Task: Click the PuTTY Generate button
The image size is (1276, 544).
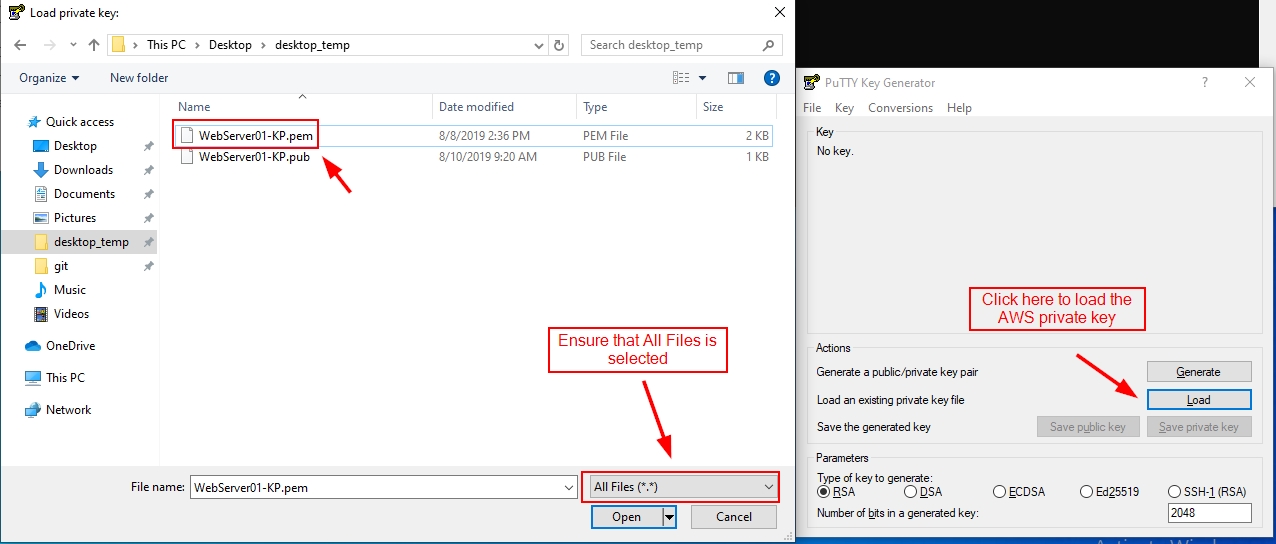Action: (1198, 372)
